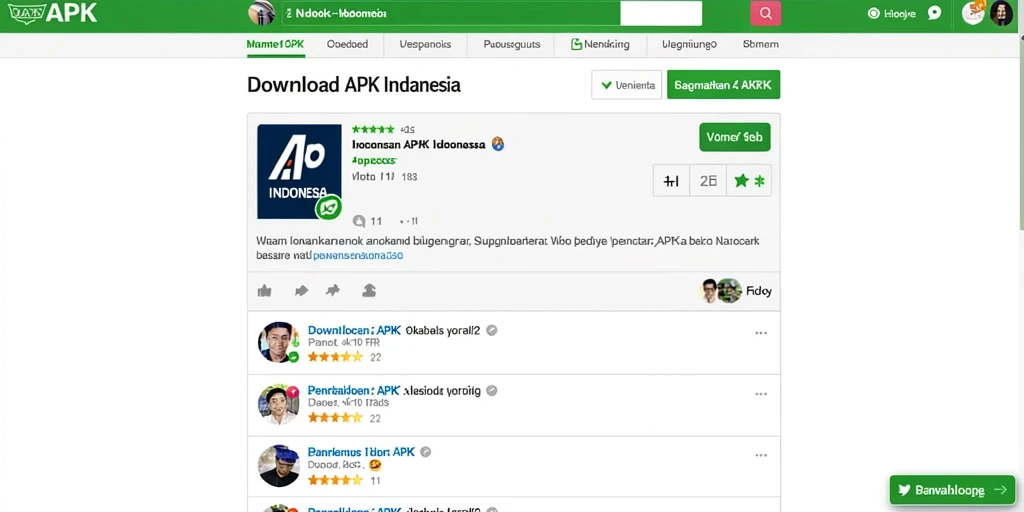Click the star rating in Banrlemus APK row
The width and height of the screenshot is (1024, 512).
coord(335,480)
